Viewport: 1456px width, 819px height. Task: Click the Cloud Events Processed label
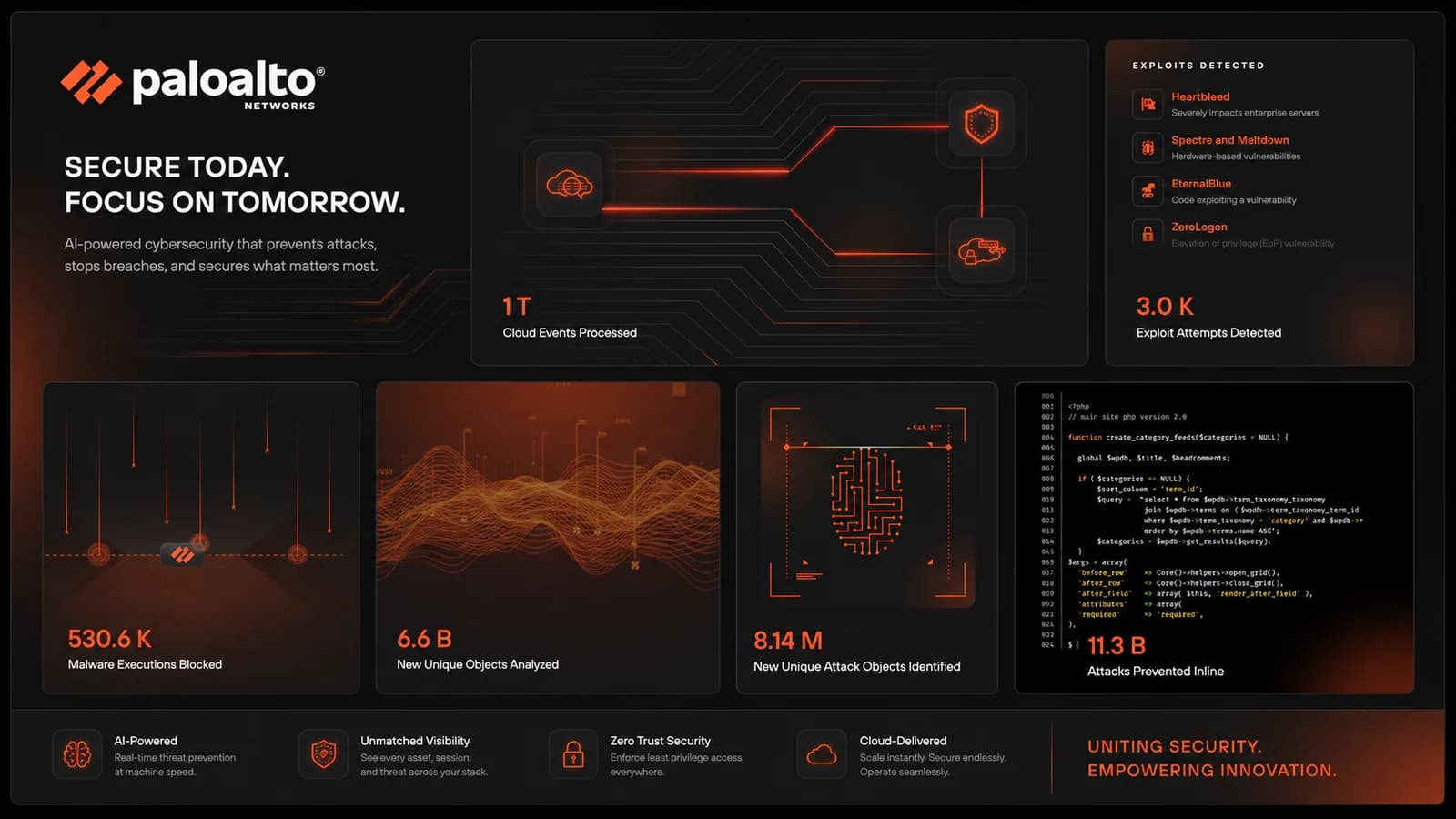[x=570, y=333]
